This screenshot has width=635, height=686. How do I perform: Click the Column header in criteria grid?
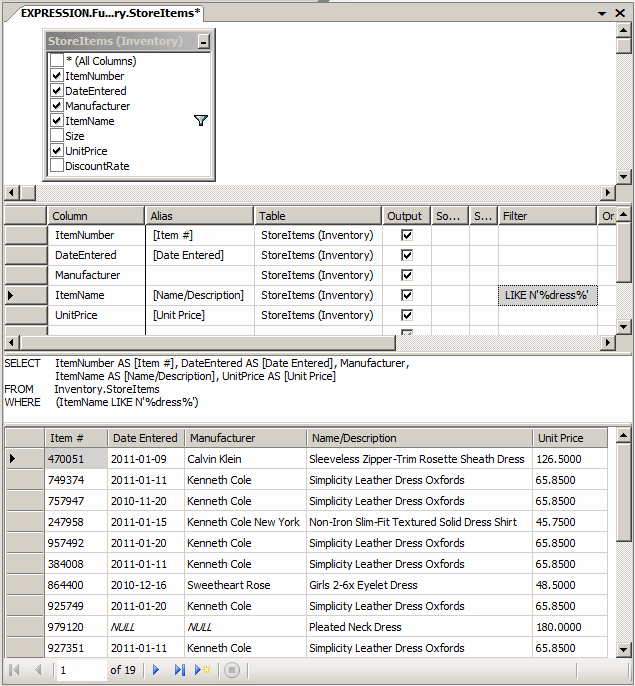point(96,216)
